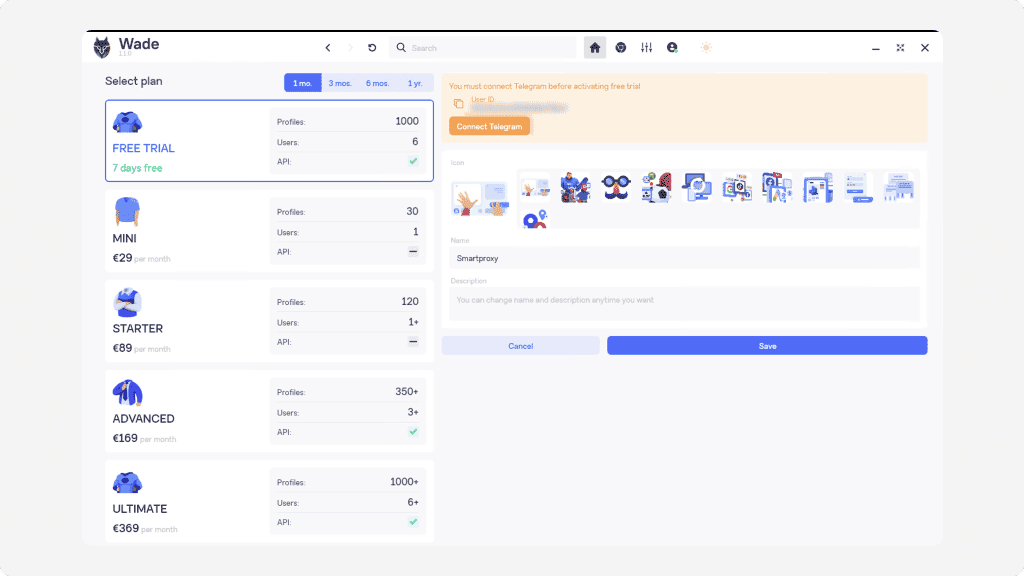Switch to the 6 mos. billing tab
This screenshot has width=1024, height=576.
[377, 83]
